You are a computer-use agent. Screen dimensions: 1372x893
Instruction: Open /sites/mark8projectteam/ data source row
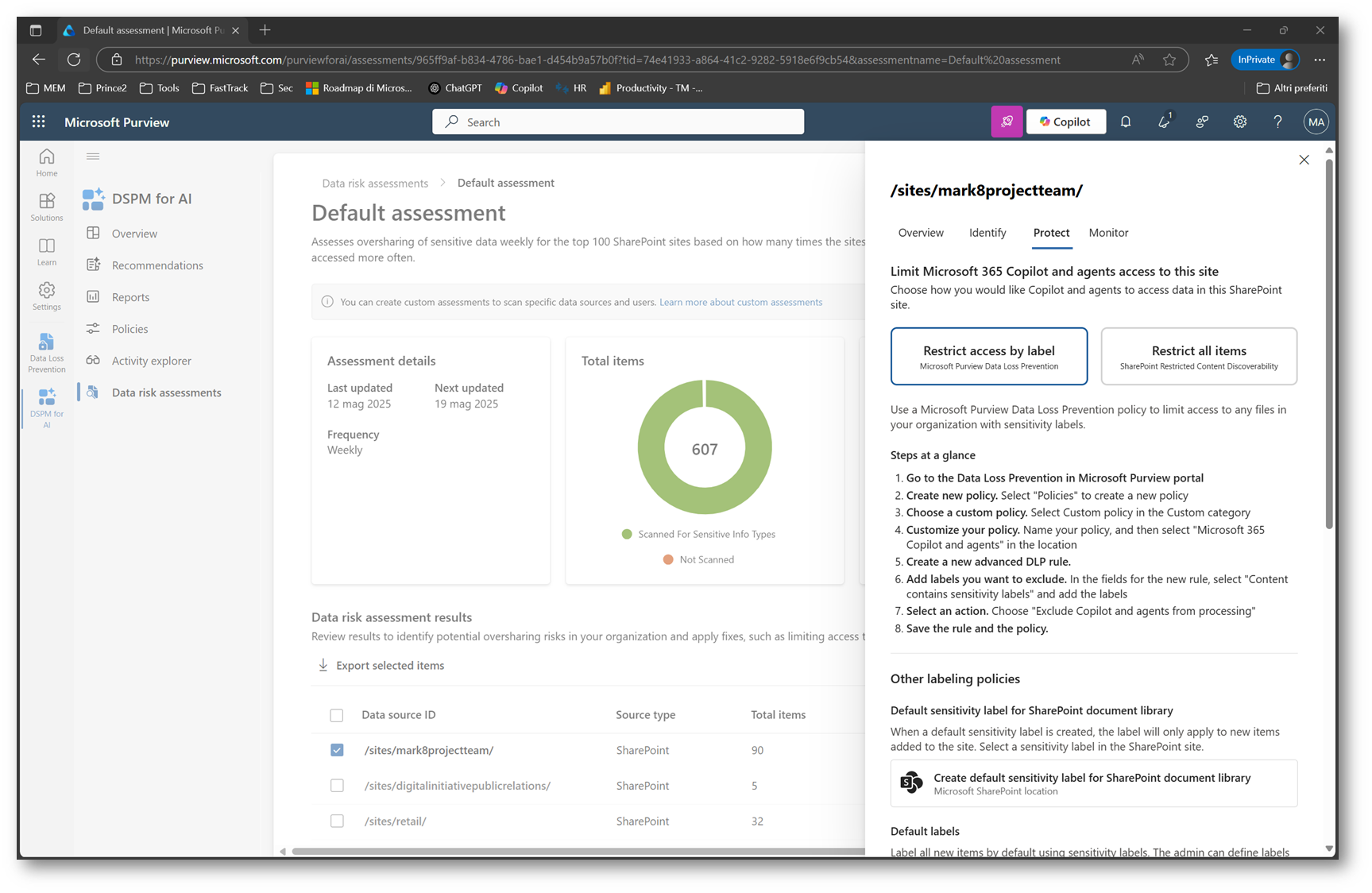pyautogui.click(x=429, y=750)
